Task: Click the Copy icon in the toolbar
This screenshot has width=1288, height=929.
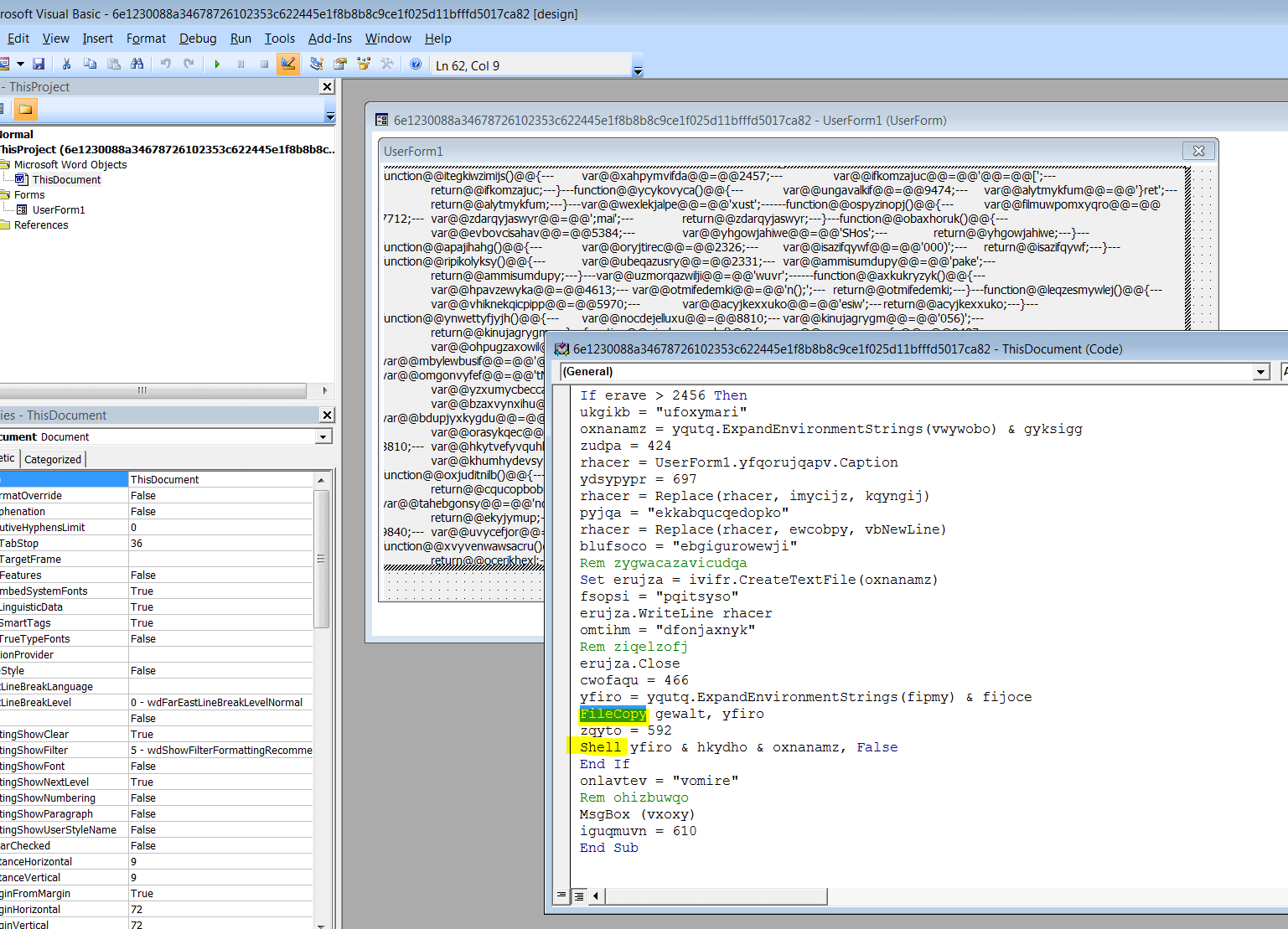Action: pos(90,64)
